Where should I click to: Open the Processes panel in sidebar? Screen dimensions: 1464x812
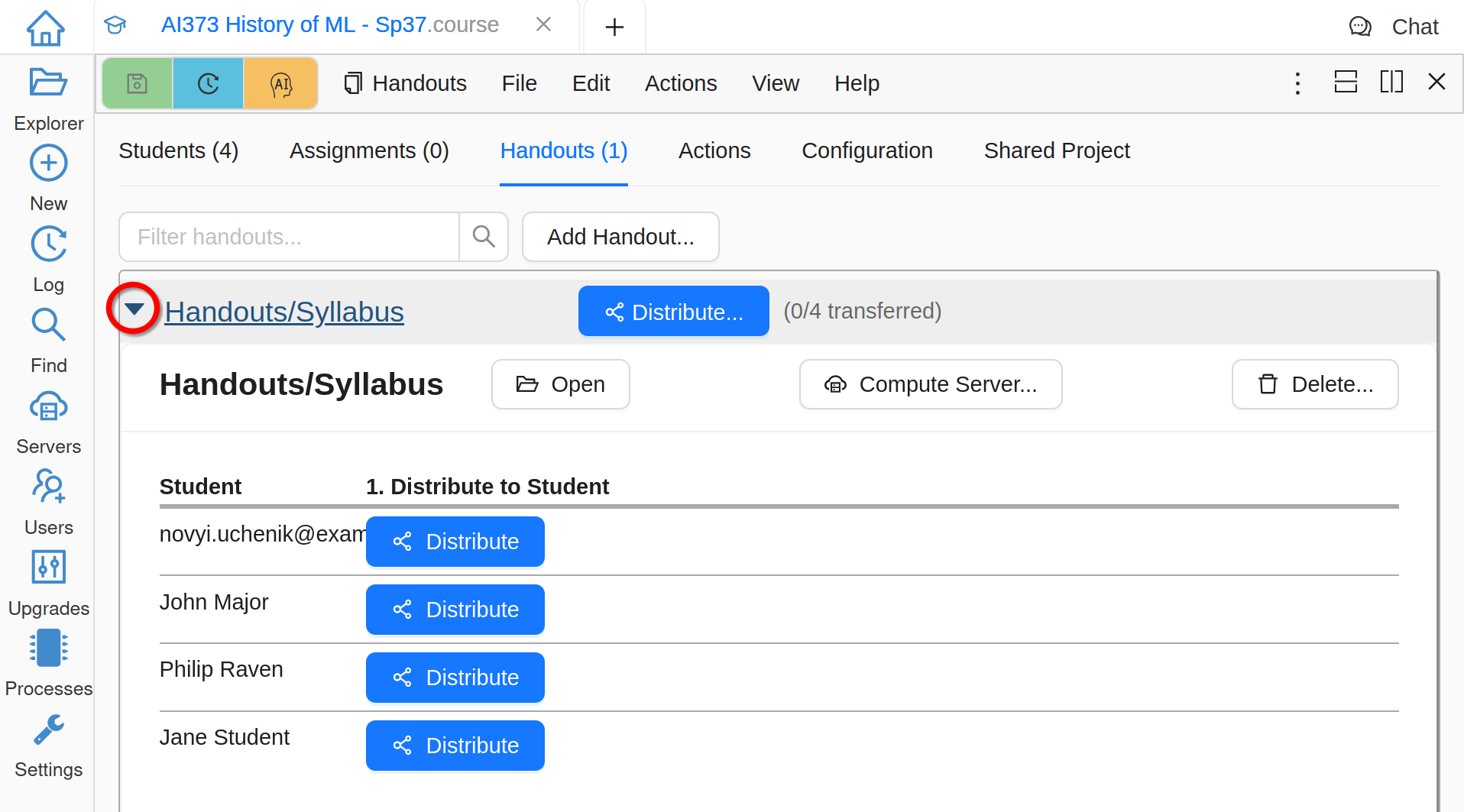[x=48, y=662]
